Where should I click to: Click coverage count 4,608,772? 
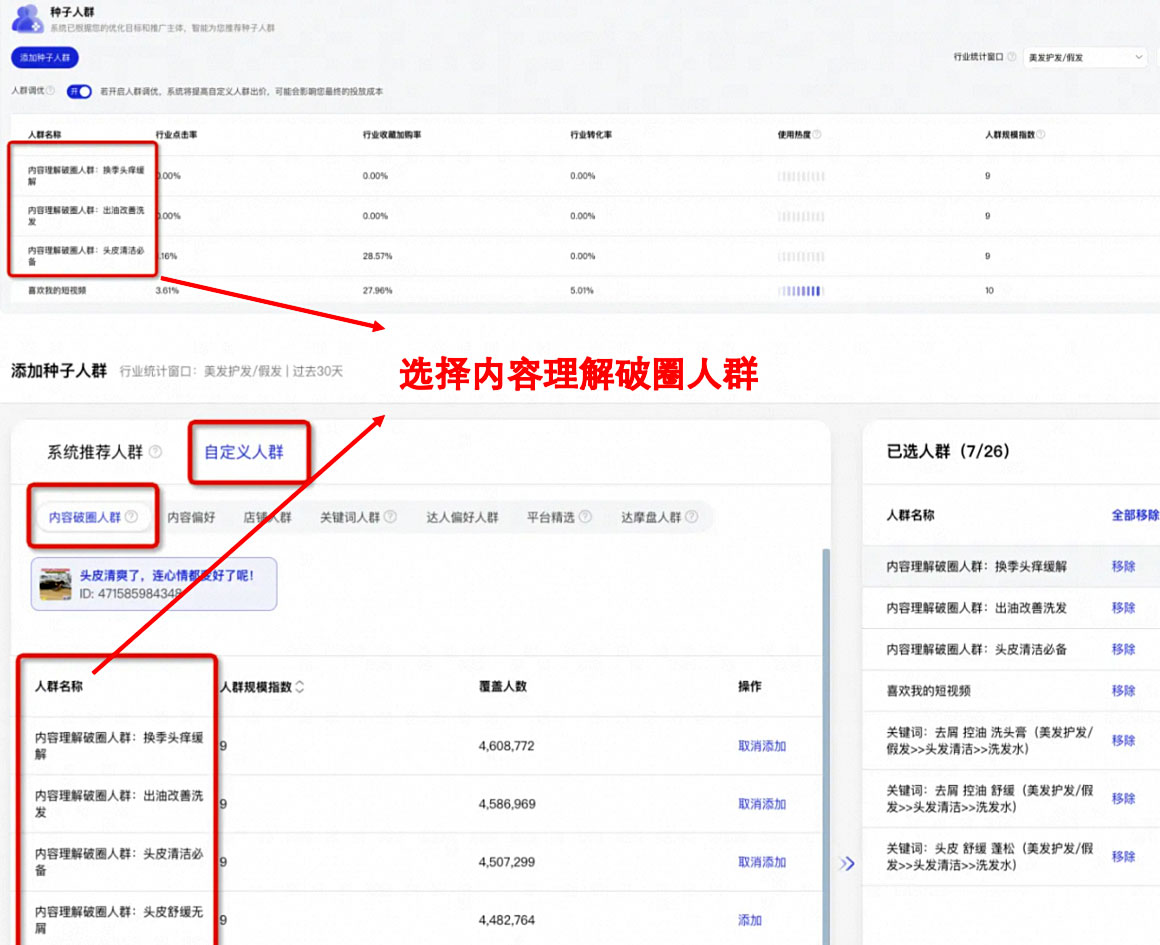(x=506, y=746)
